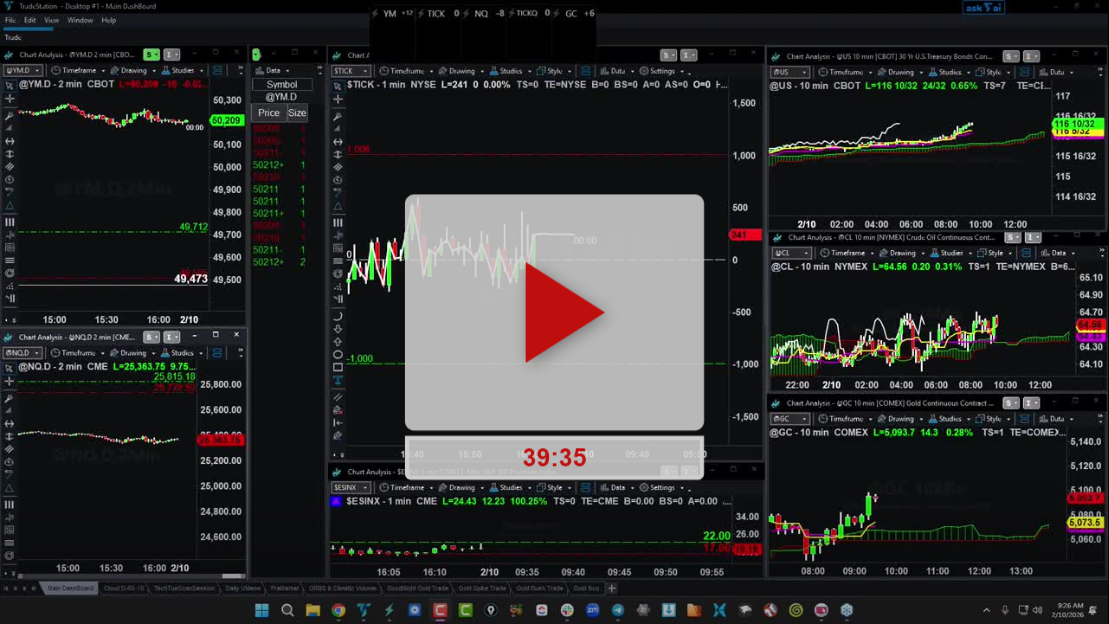Open Timeframe dropdown in YM.D chart
This screenshot has width=1109, height=624.
click(x=79, y=71)
